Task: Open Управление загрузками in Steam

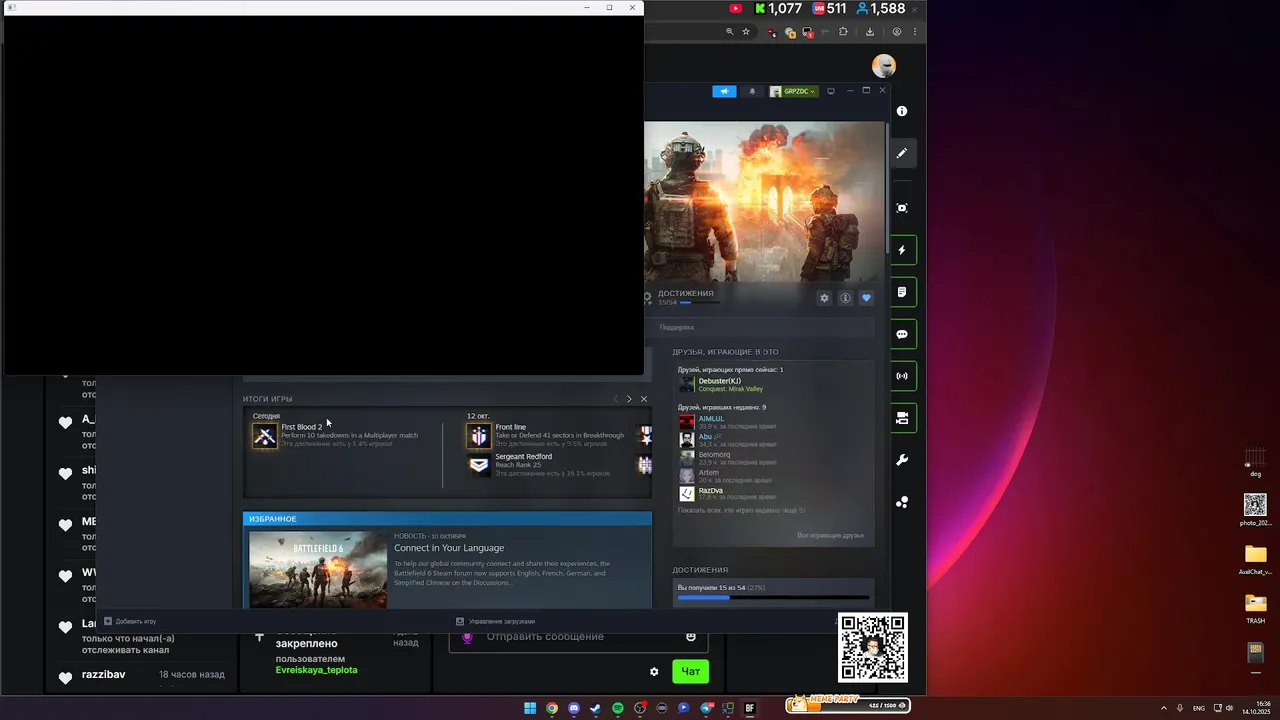Action: click(x=496, y=621)
